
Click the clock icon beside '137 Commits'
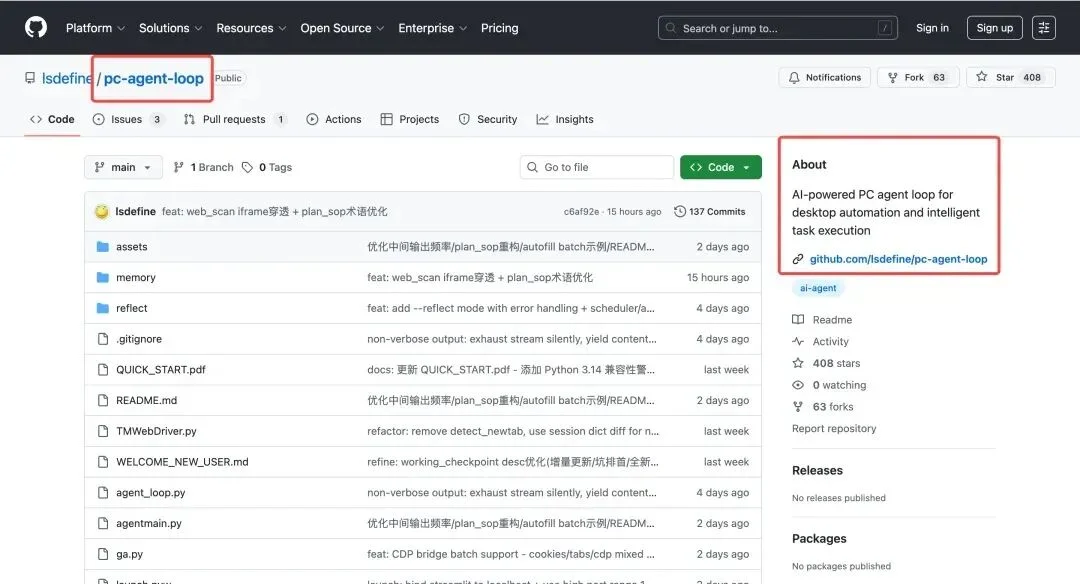coord(683,211)
